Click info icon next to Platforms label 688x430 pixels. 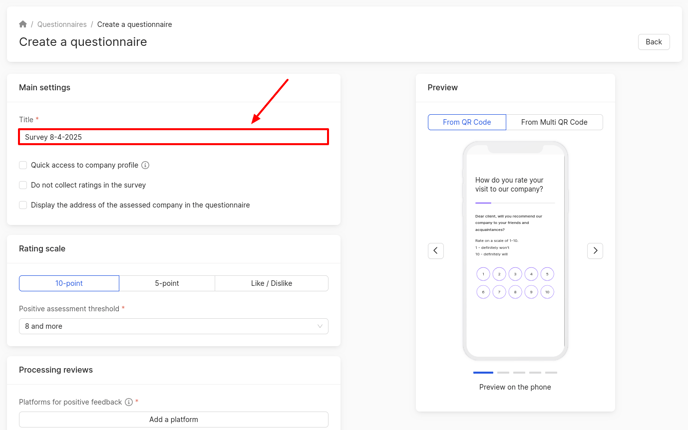click(129, 402)
